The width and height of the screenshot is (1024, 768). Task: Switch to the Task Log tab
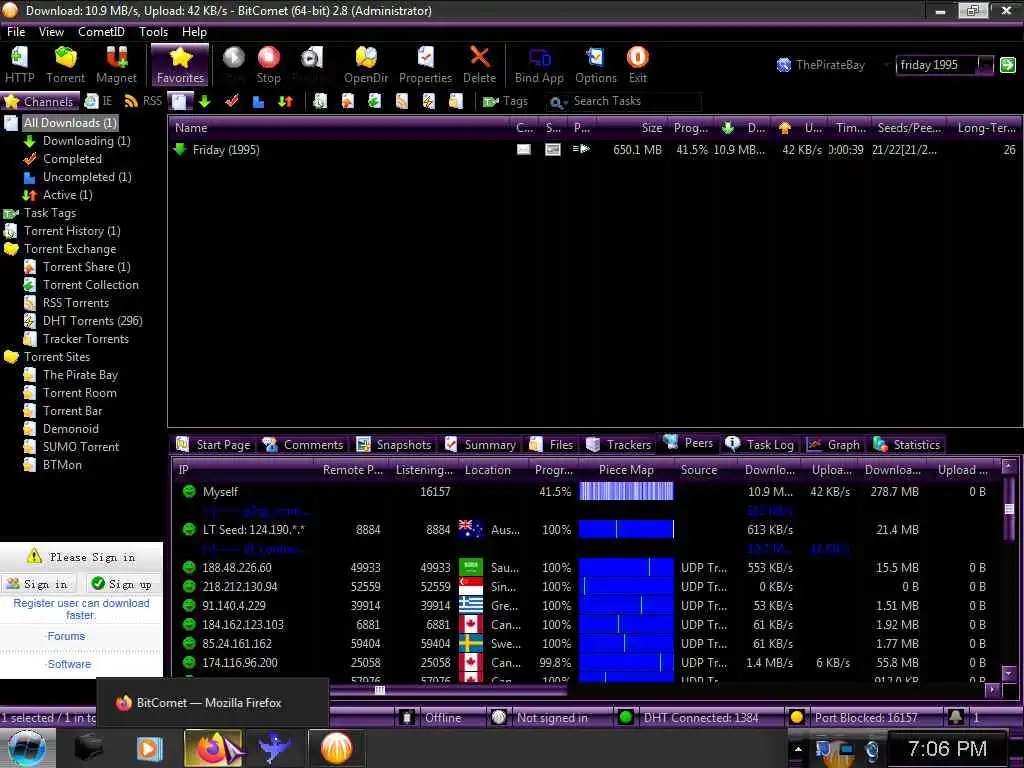(760, 445)
